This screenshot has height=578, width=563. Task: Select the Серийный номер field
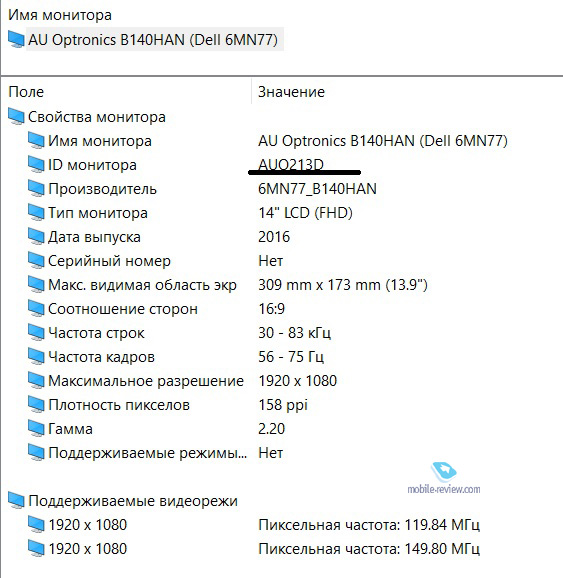110,261
